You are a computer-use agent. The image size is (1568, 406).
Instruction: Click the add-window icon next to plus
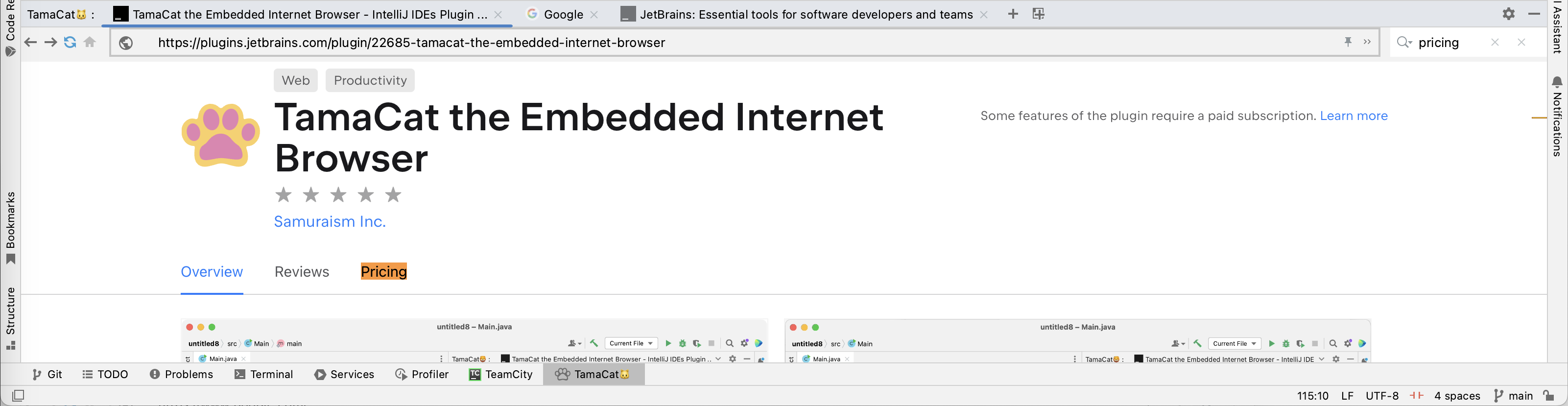point(1039,14)
